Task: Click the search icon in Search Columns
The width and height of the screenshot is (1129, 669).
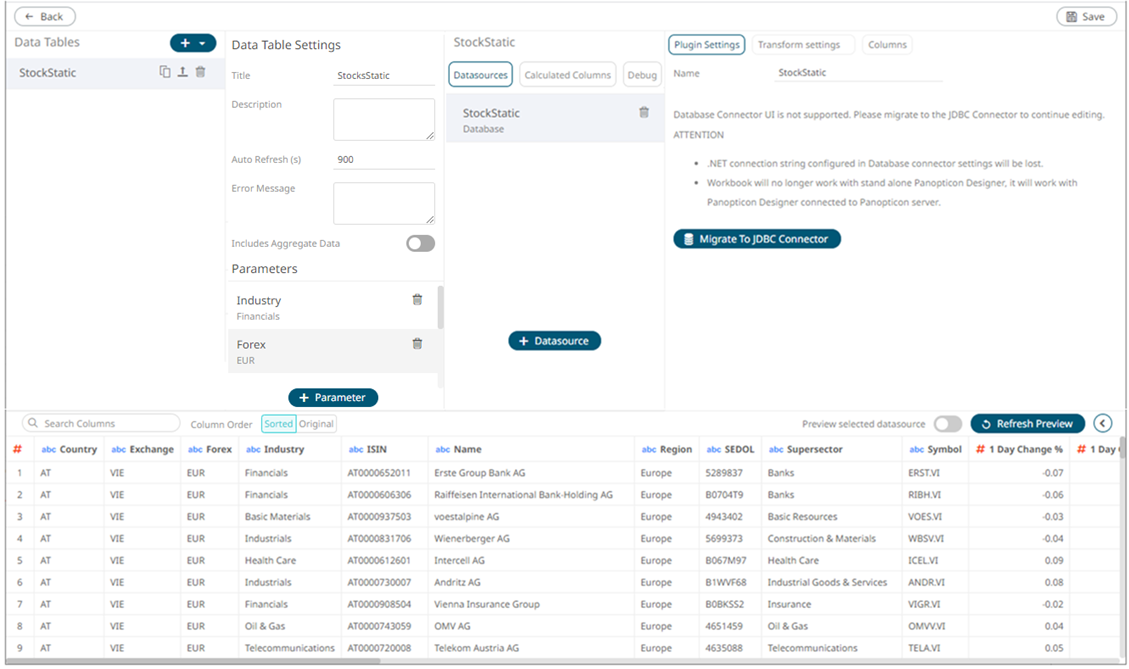Action: point(32,424)
